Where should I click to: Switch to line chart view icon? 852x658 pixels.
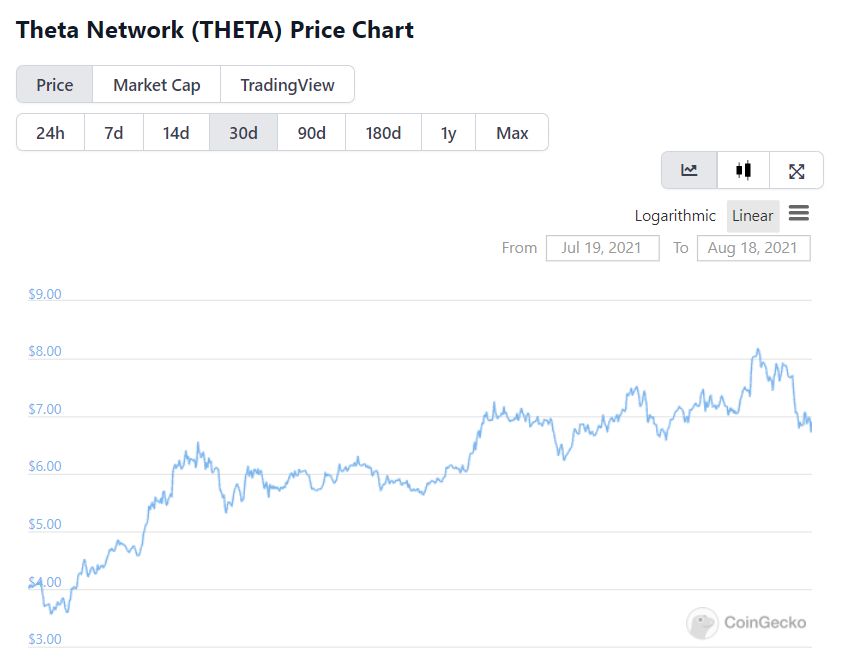click(x=689, y=170)
